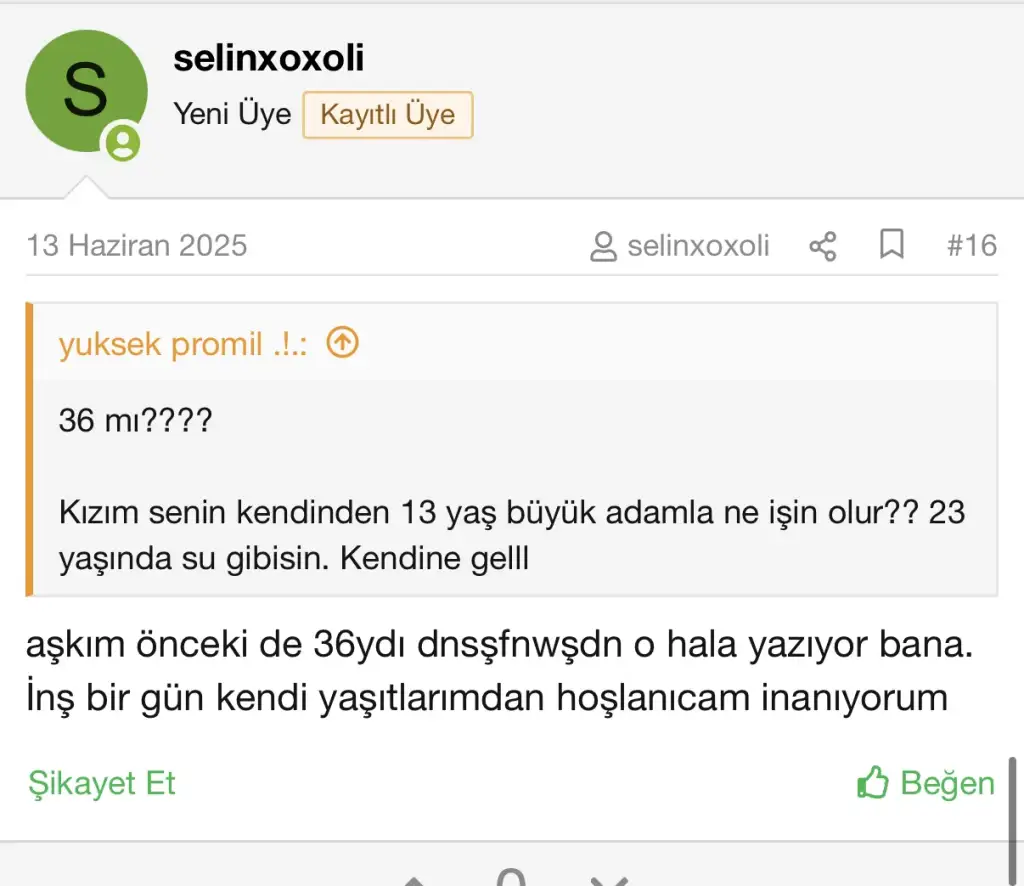Open post permalink #16

(x=972, y=245)
